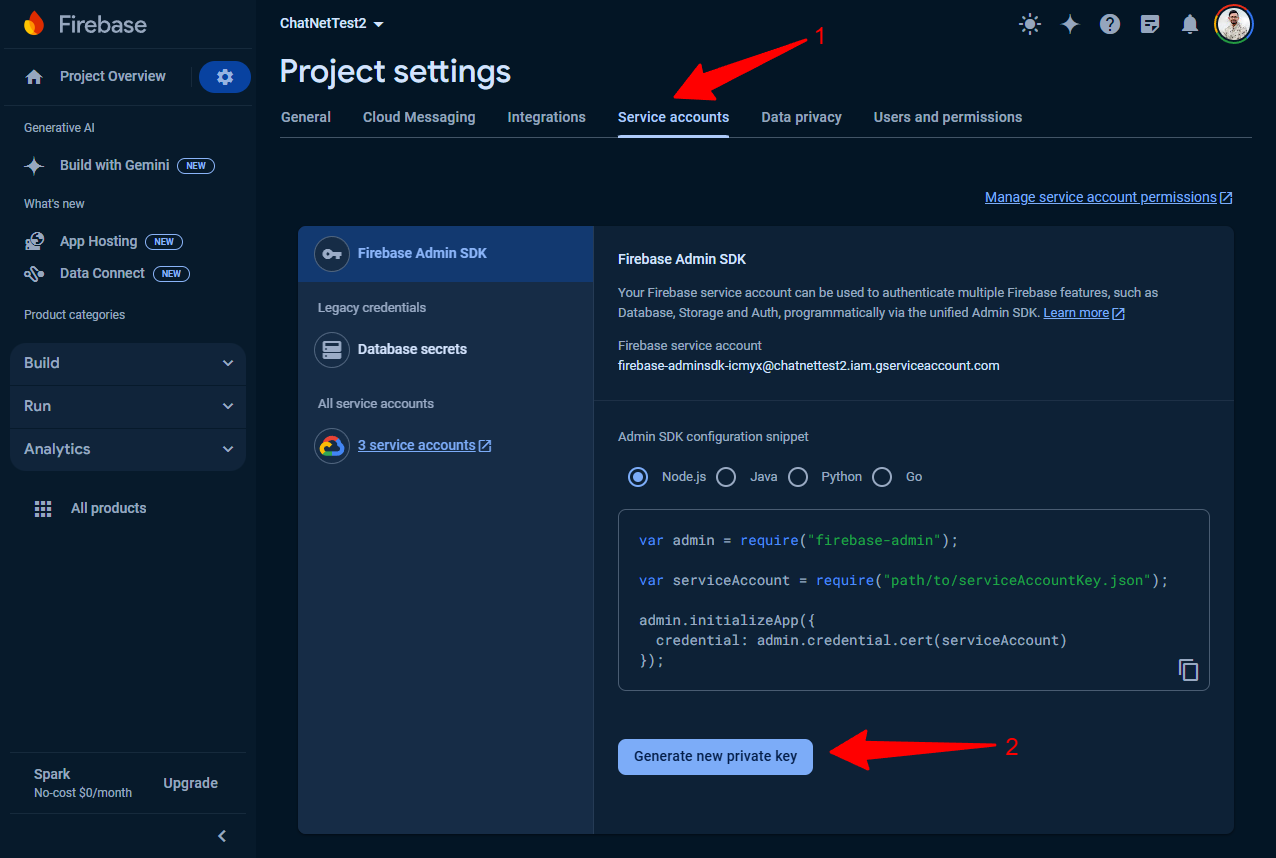Switch to the Cloud Messaging tab
Screen dimensions: 1276x858
pos(419,117)
